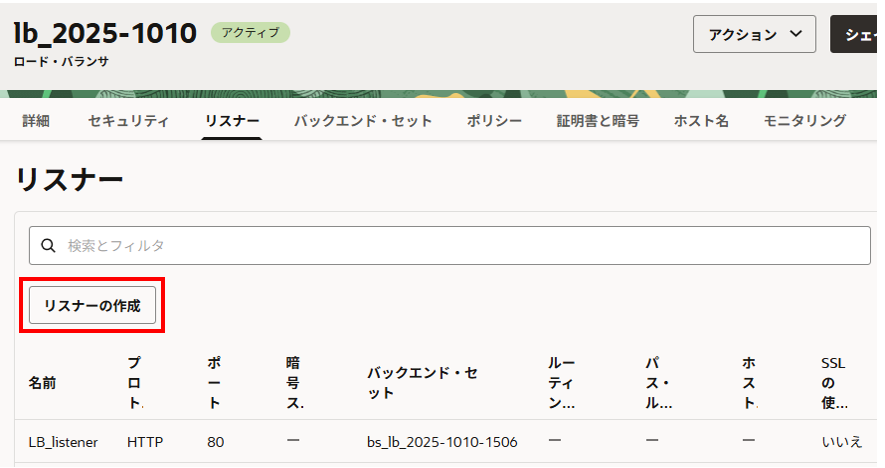Switch to the 詳細 tab

point(36,121)
